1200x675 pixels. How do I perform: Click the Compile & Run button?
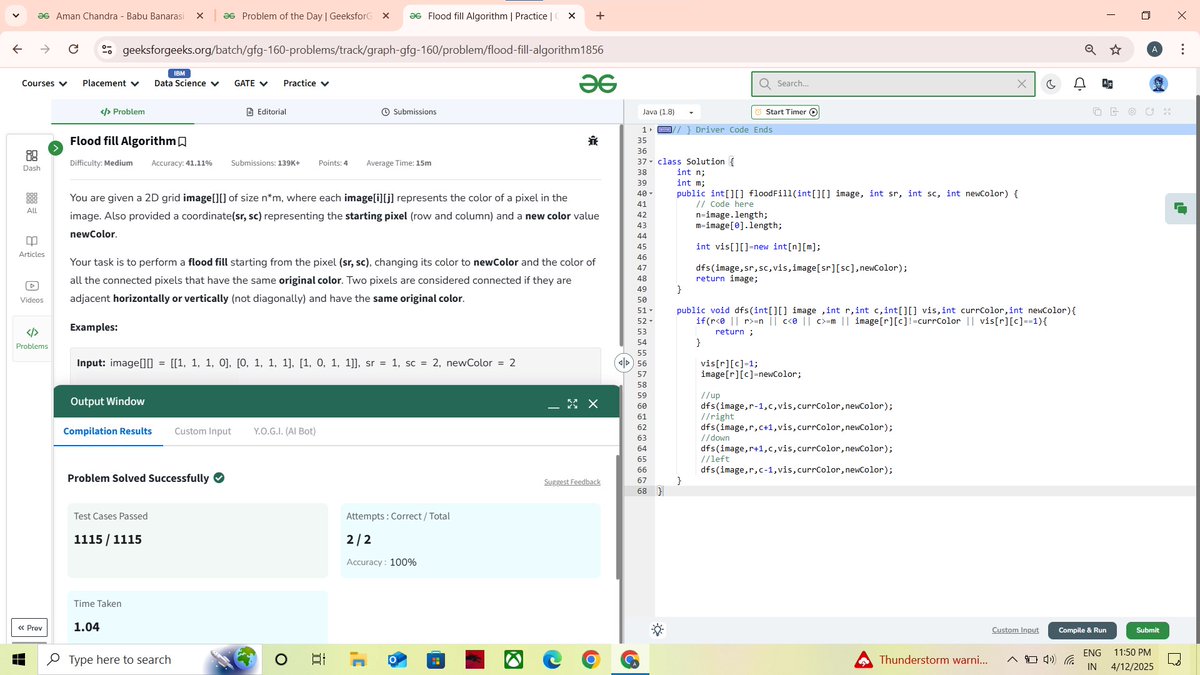(1082, 630)
